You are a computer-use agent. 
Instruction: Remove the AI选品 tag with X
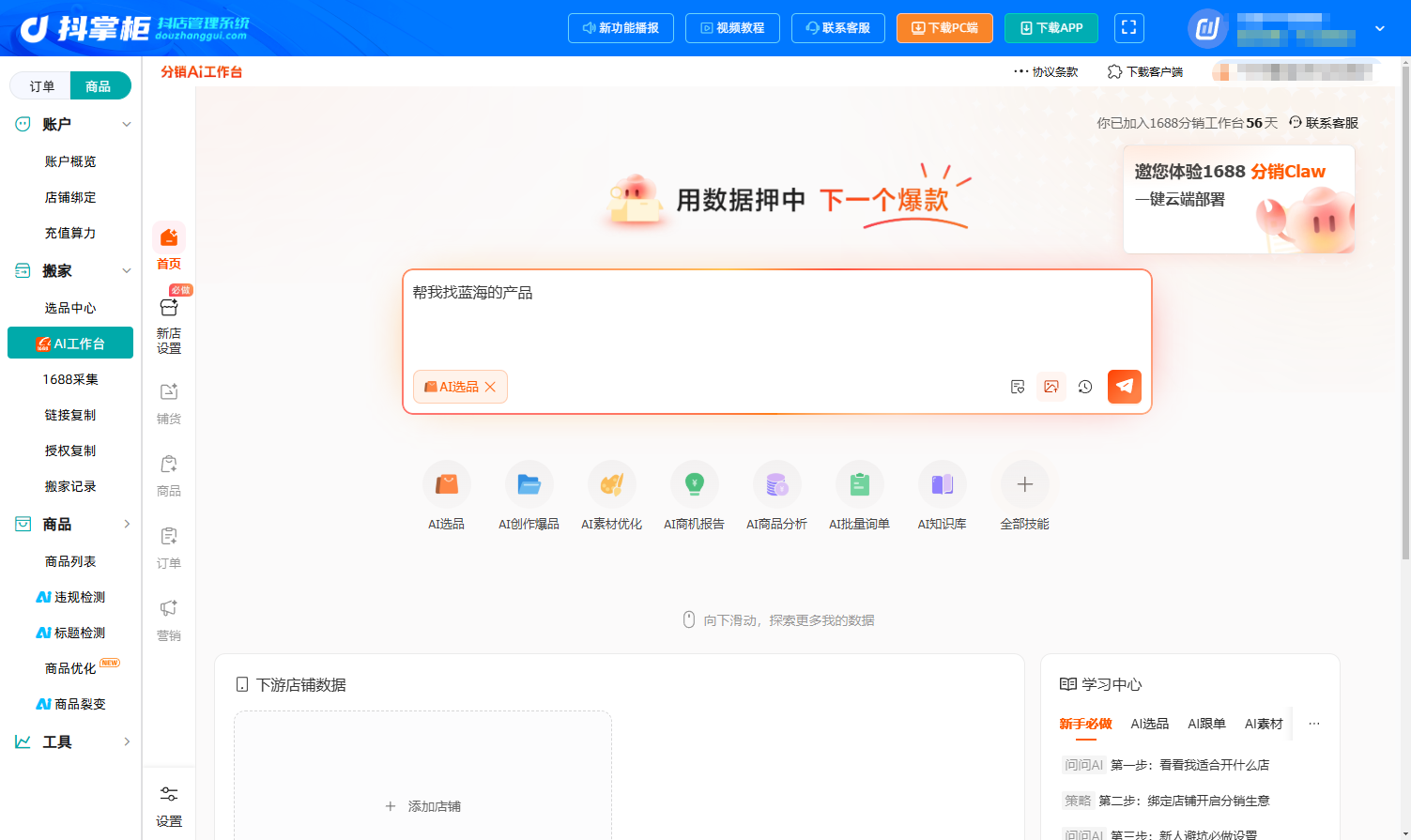490,387
